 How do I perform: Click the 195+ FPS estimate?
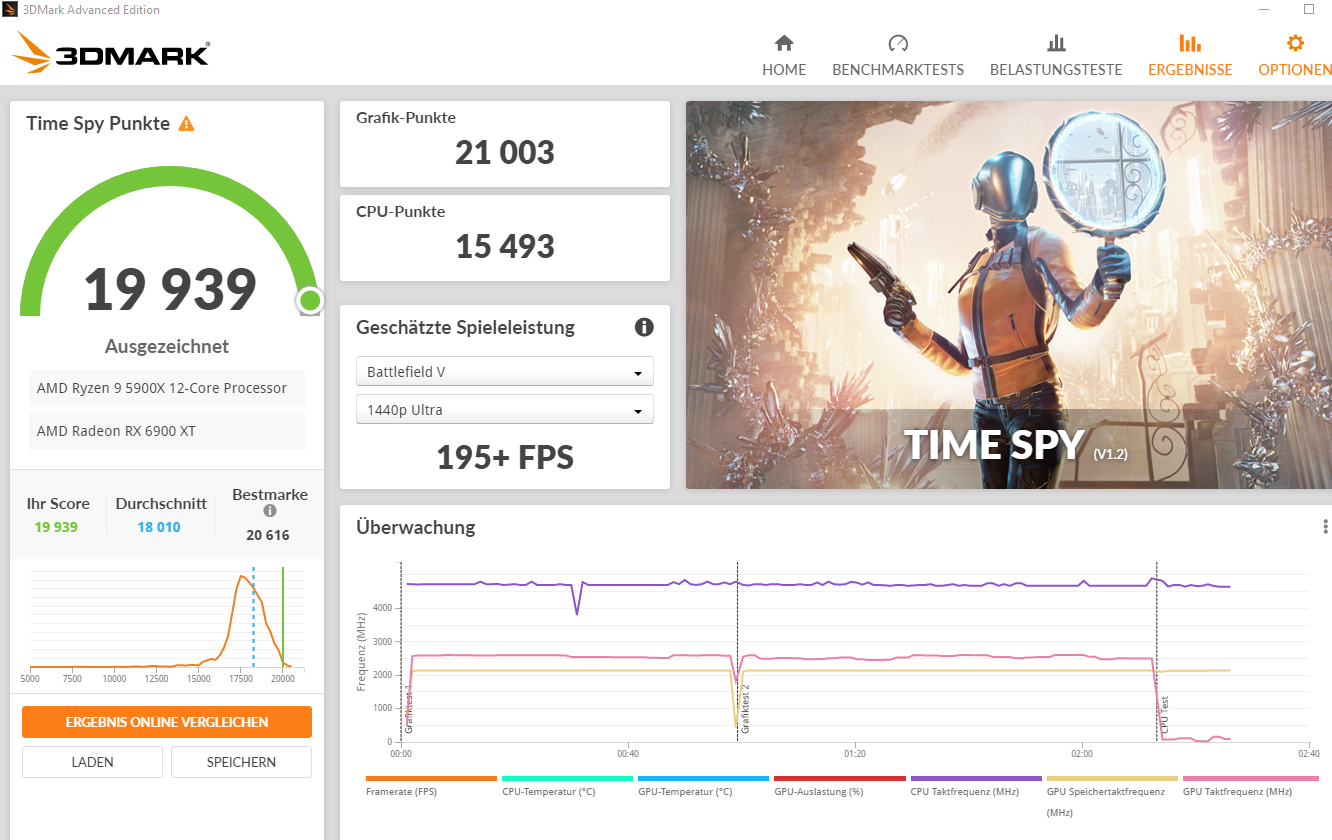pos(505,458)
